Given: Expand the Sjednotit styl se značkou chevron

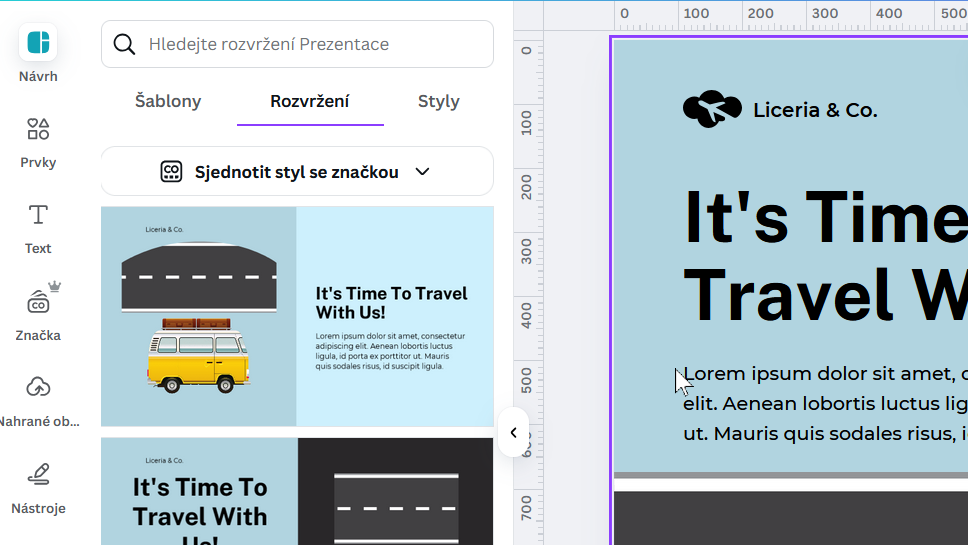Looking at the screenshot, I should click(422, 172).
